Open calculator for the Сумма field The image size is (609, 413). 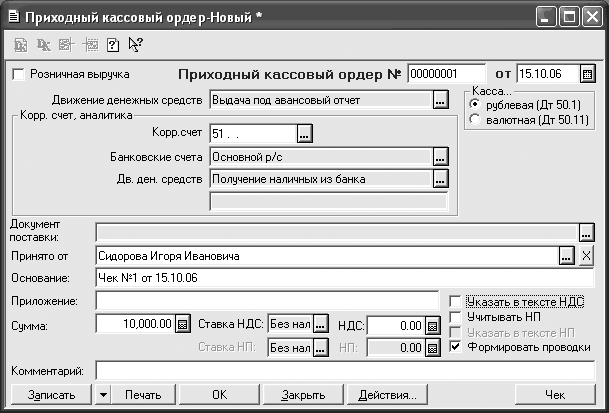click(182, 324)
